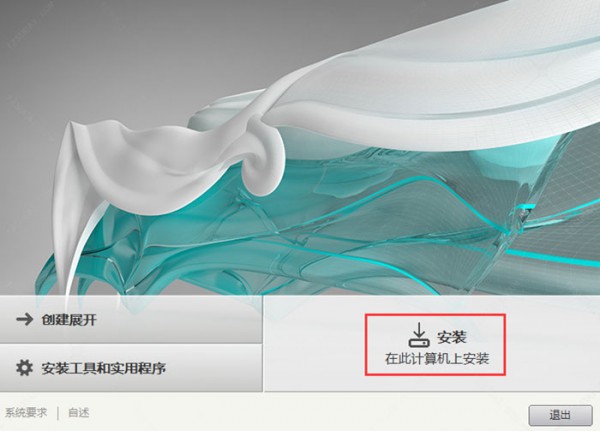600x431 pixels.
Task: Select 在此计算机上安装 to install on this computer
Action: click(x=437, y=359)
